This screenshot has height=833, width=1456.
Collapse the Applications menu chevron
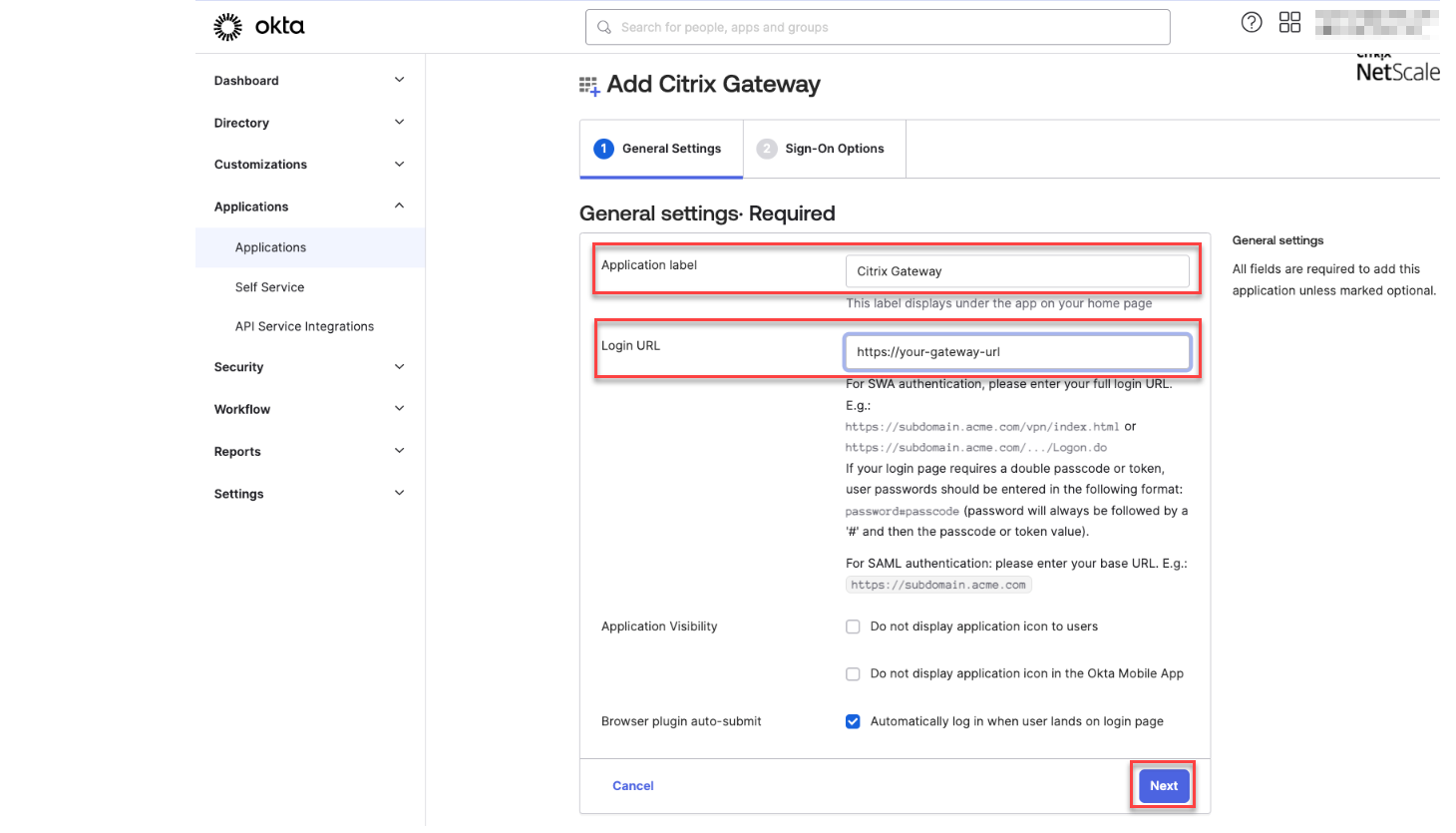pos(399,207)
